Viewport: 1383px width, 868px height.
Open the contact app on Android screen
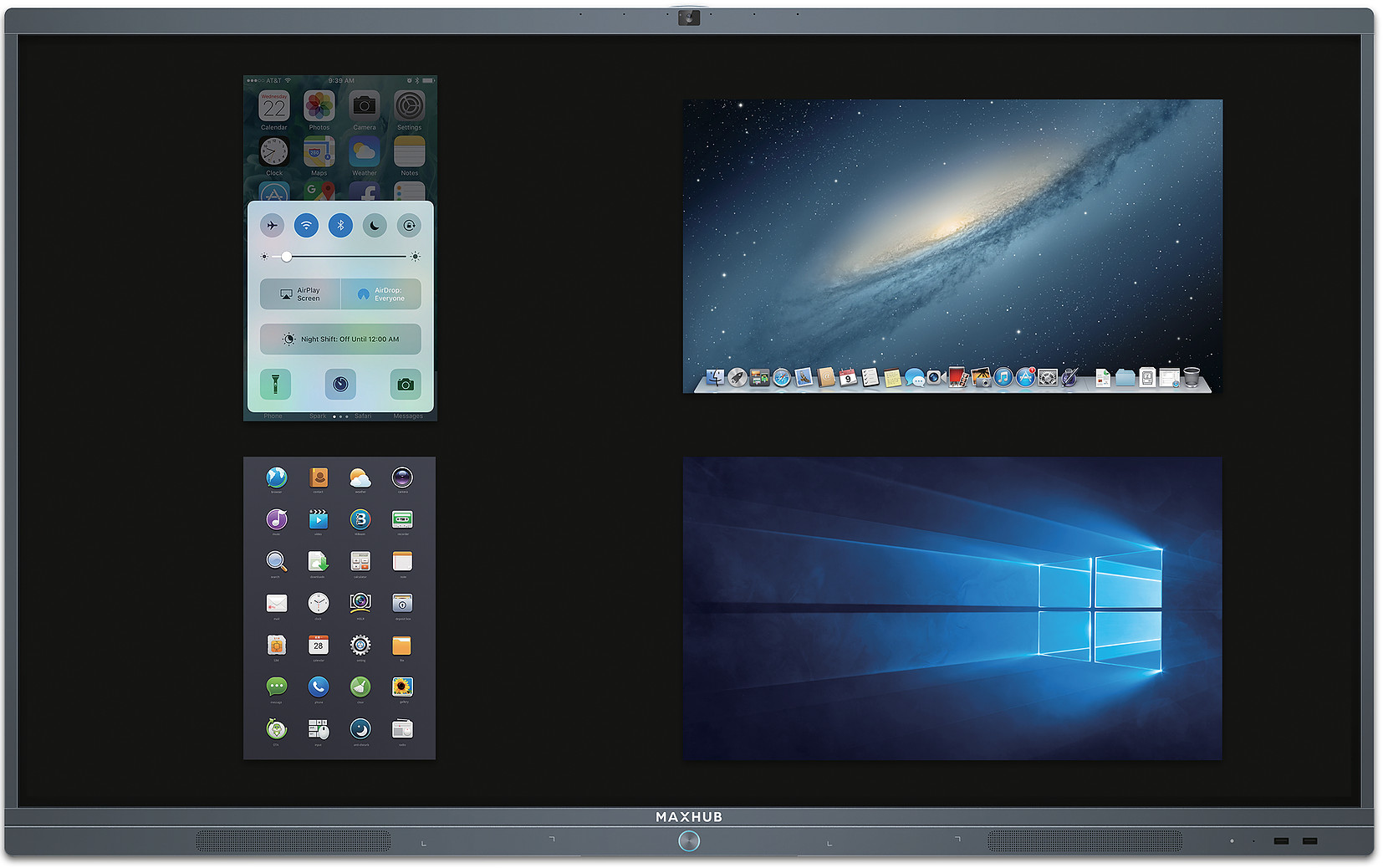click(319, 477)
